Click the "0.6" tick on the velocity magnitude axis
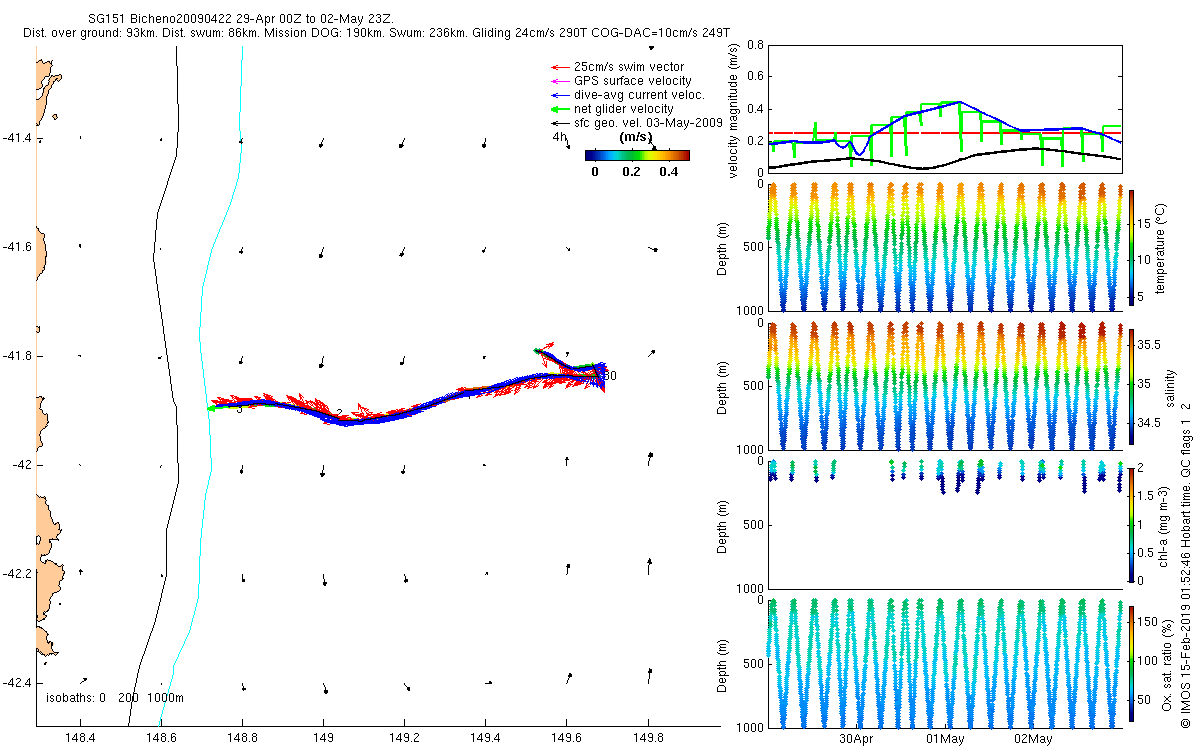This screenshot has width=1200, height=750. (755, 77)
